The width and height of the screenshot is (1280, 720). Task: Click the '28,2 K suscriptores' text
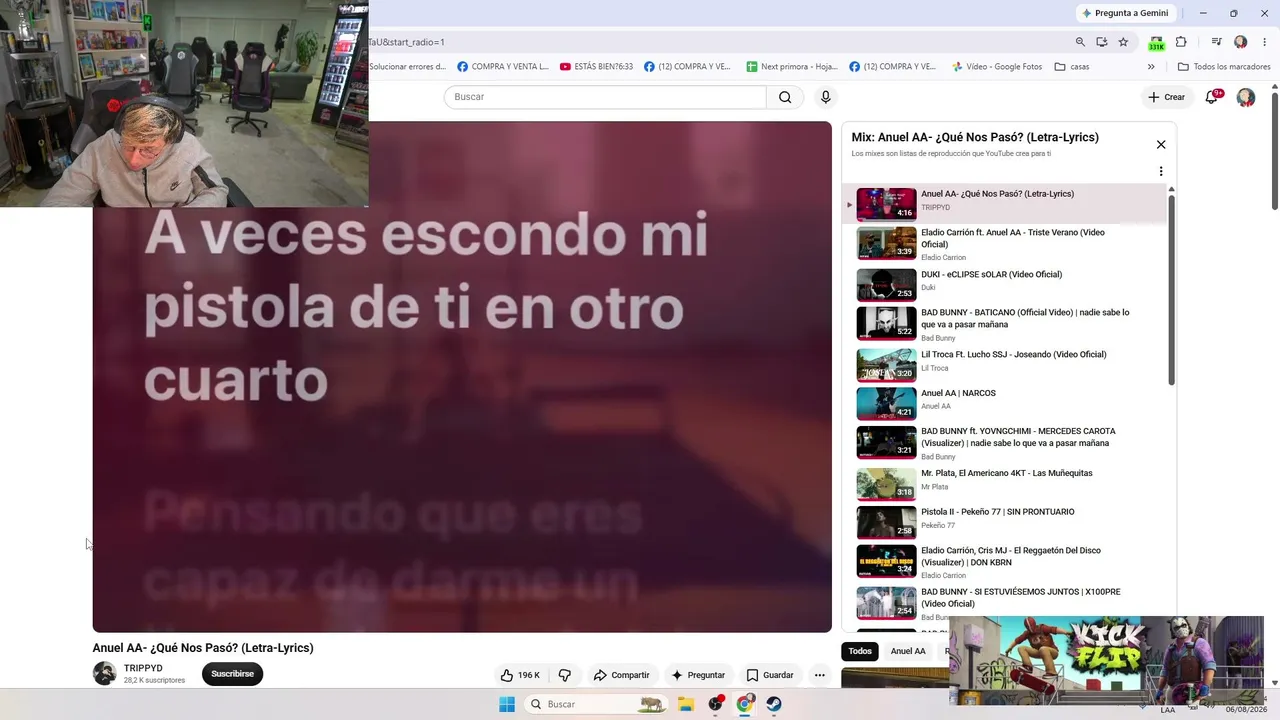[154, 681]
